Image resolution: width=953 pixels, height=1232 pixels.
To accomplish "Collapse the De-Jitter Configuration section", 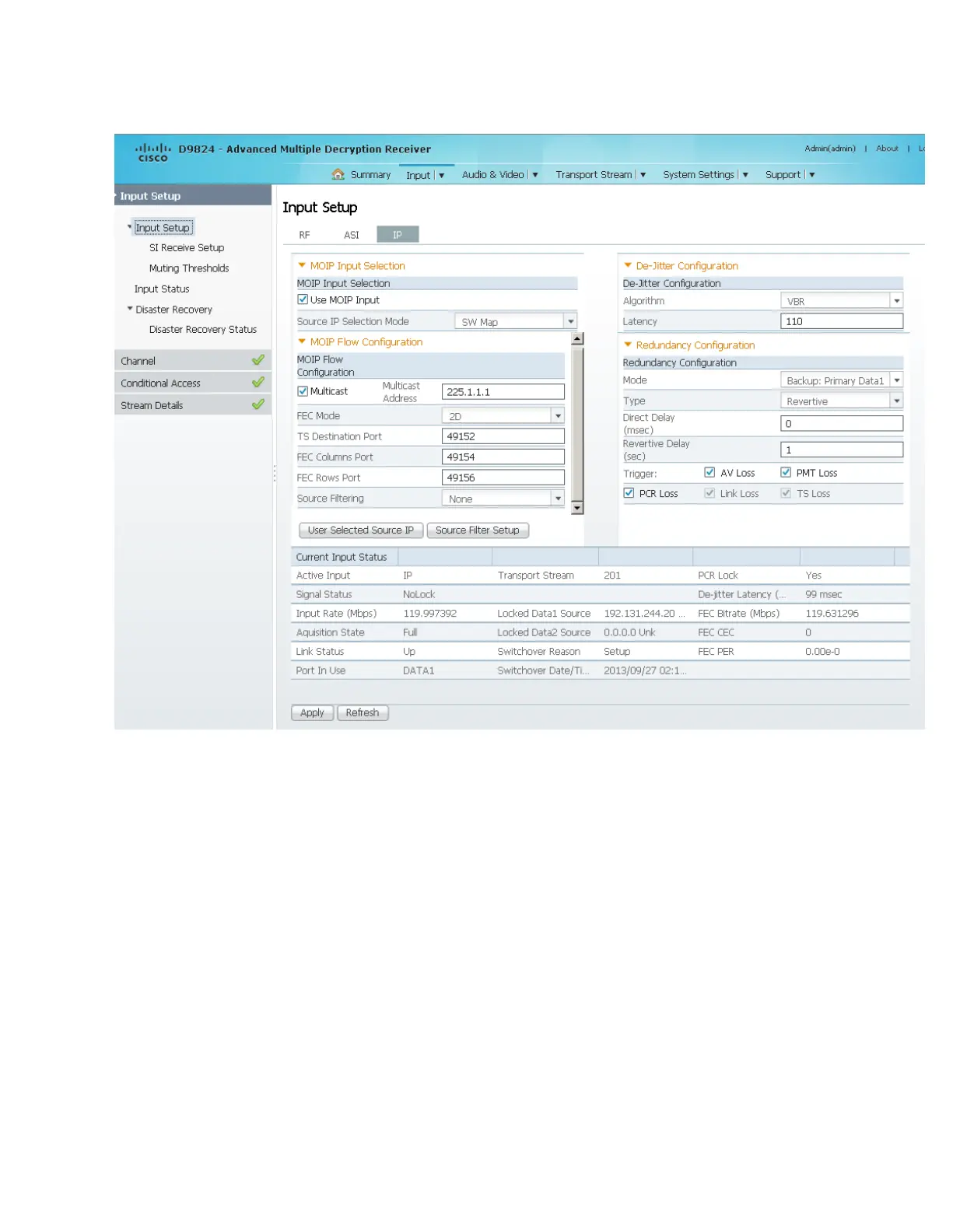I will click(628, 265).
